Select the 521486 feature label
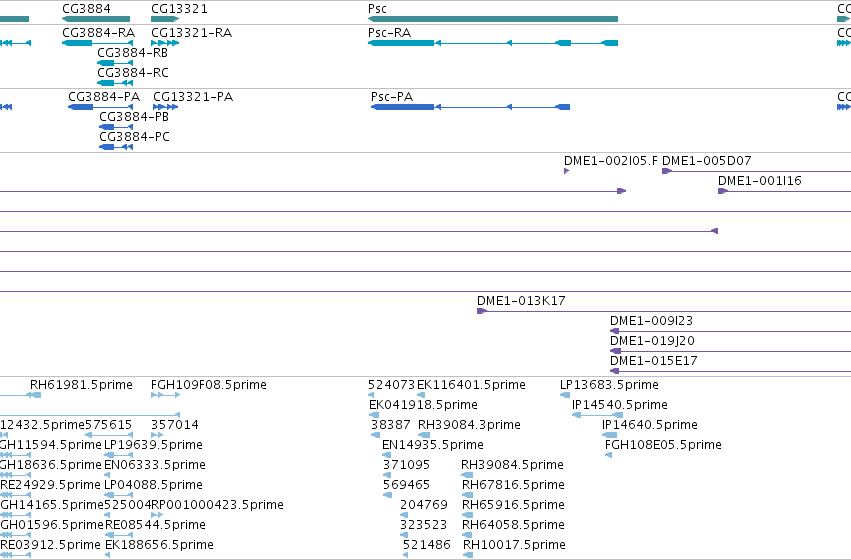Viewport: 851px width, 560px height. point(427,545)
